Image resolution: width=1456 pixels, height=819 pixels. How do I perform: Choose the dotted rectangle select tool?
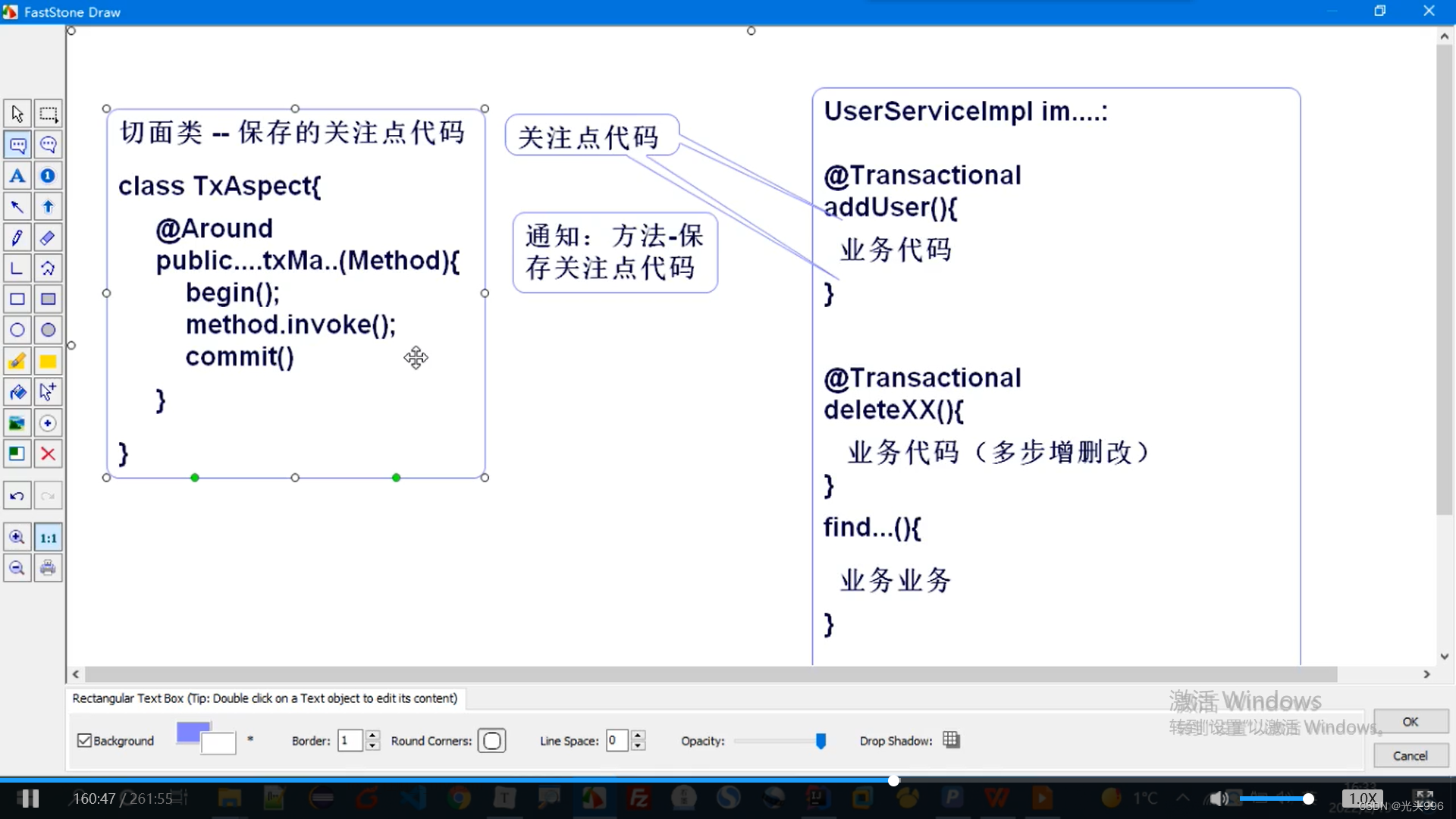click(48, 114)
